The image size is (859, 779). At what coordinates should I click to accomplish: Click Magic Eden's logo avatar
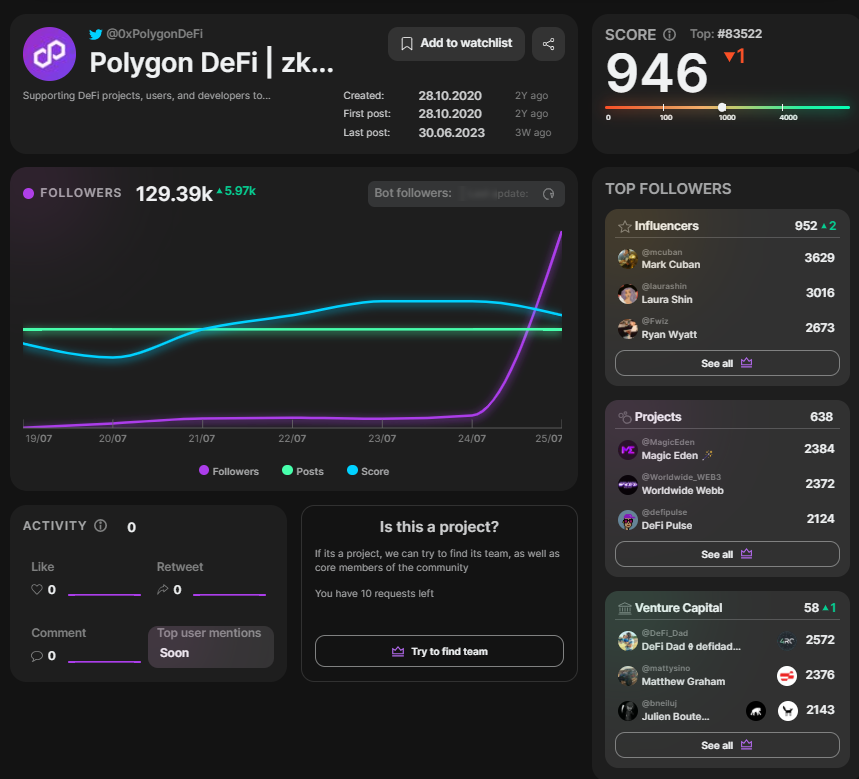628,450
